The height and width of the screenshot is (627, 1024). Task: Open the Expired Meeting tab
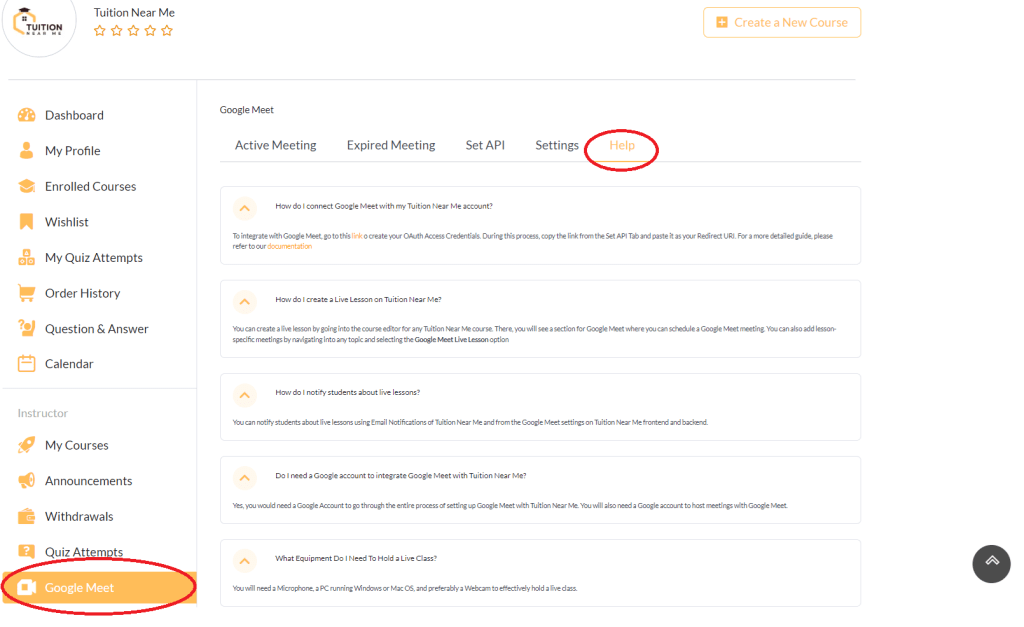391,145
